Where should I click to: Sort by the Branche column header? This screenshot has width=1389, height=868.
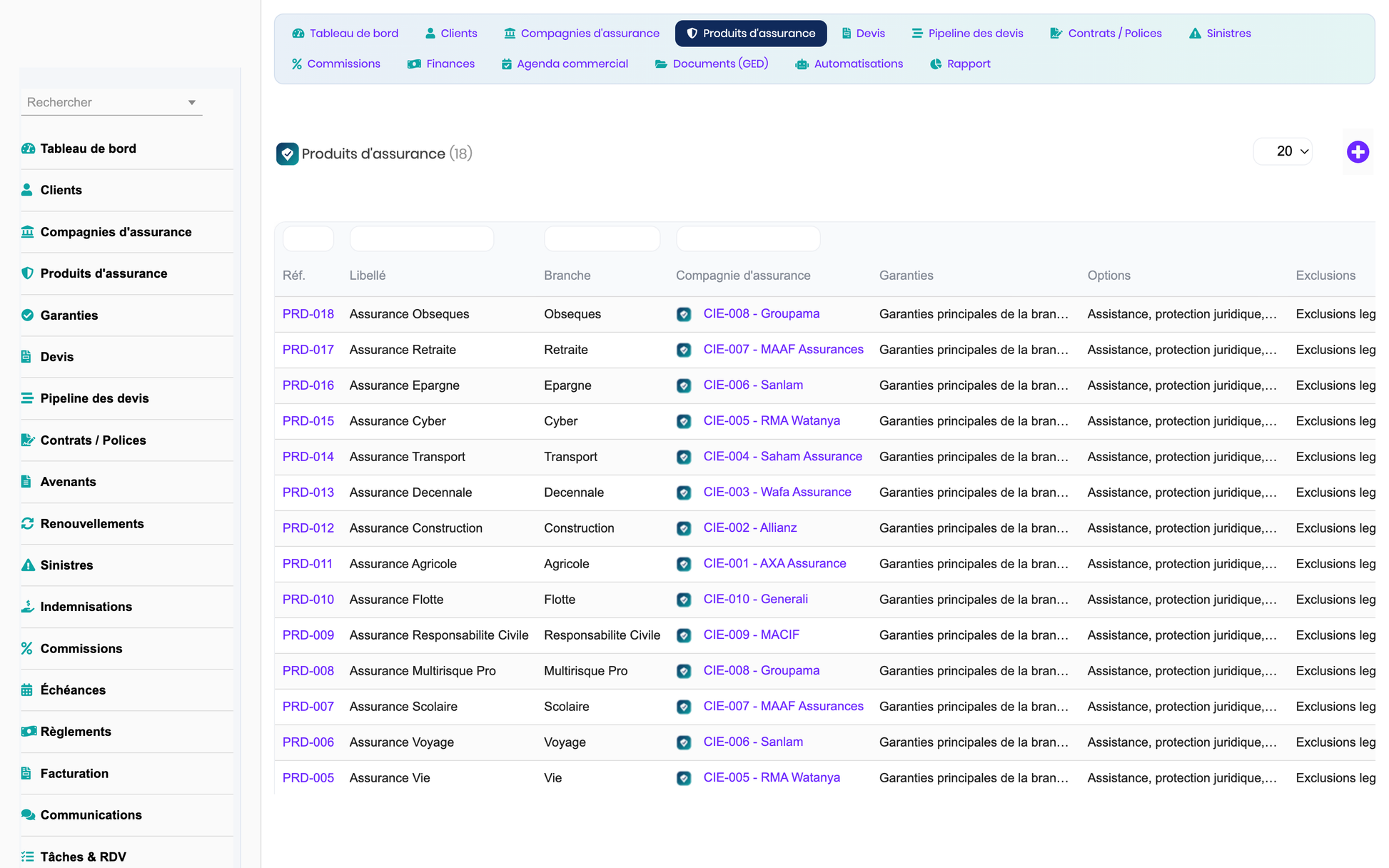point(567,276)
